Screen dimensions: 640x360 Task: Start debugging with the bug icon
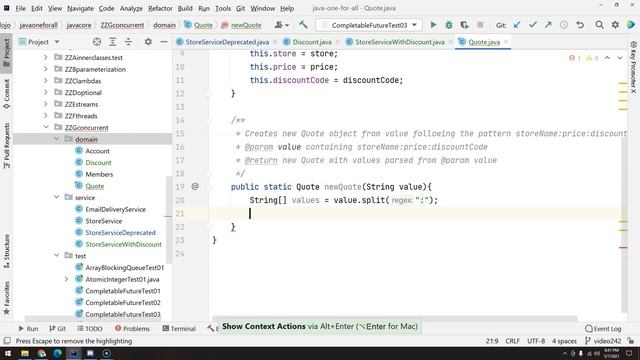tap(449, 25)
